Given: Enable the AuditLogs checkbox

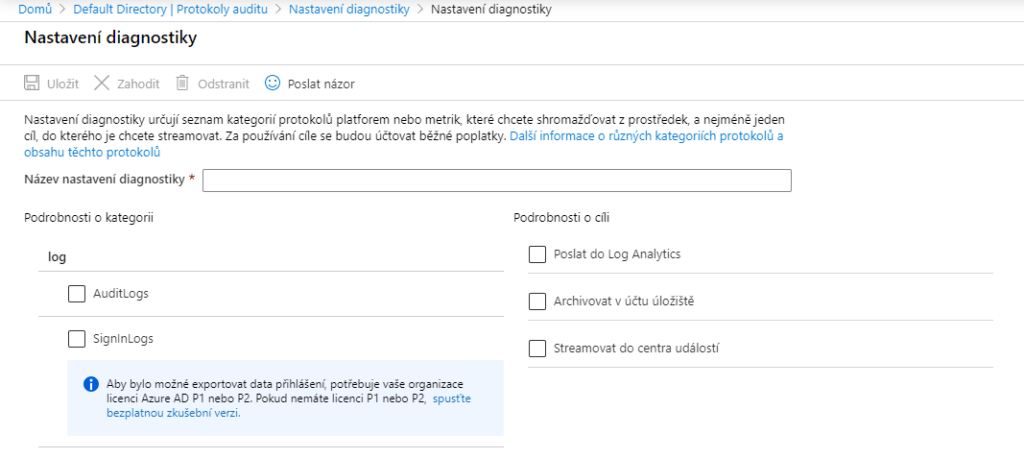Looking at the screenshot, I should [77, 293].
